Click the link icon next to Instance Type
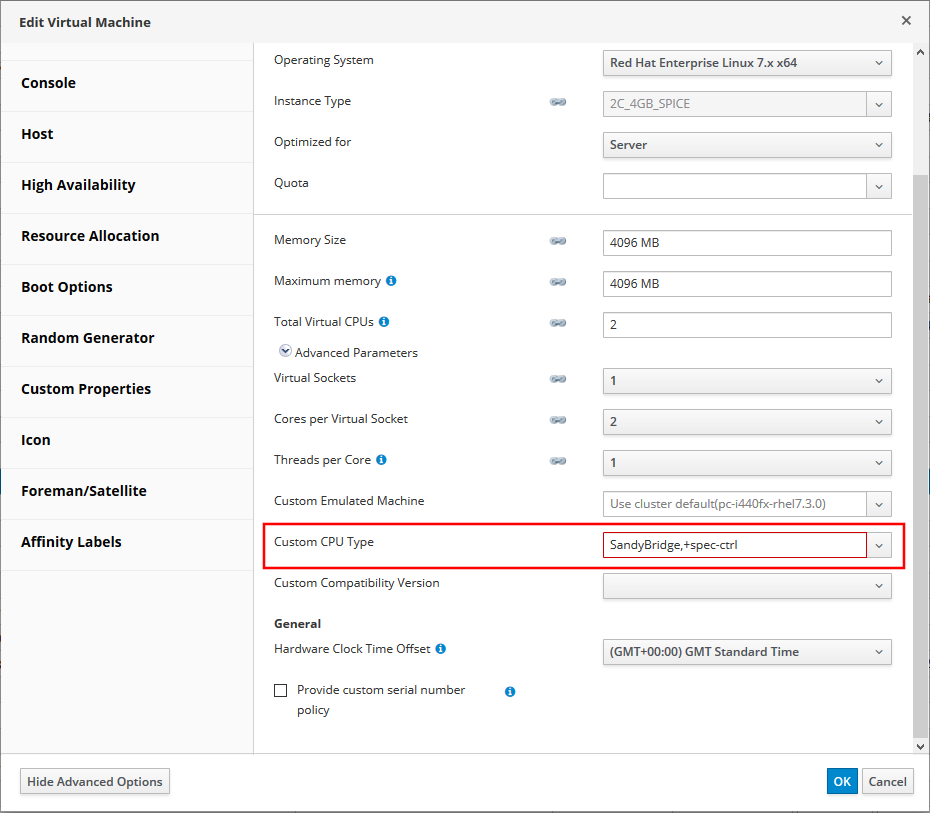 click(558, 102)
